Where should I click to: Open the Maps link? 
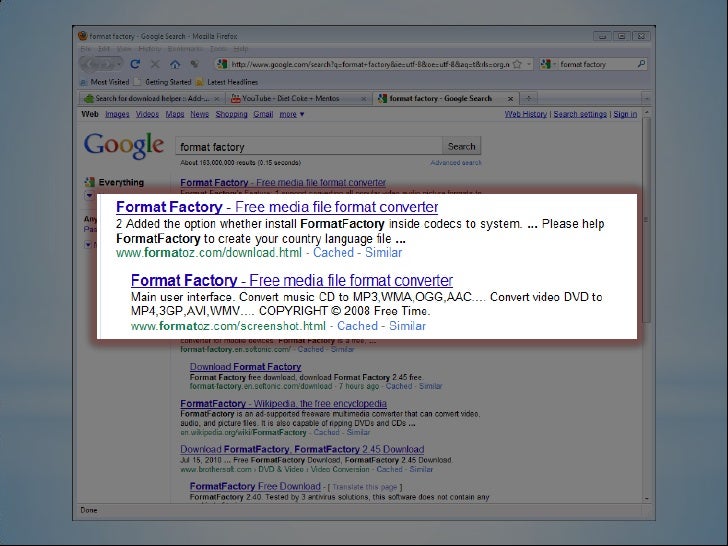coord(175,114)
